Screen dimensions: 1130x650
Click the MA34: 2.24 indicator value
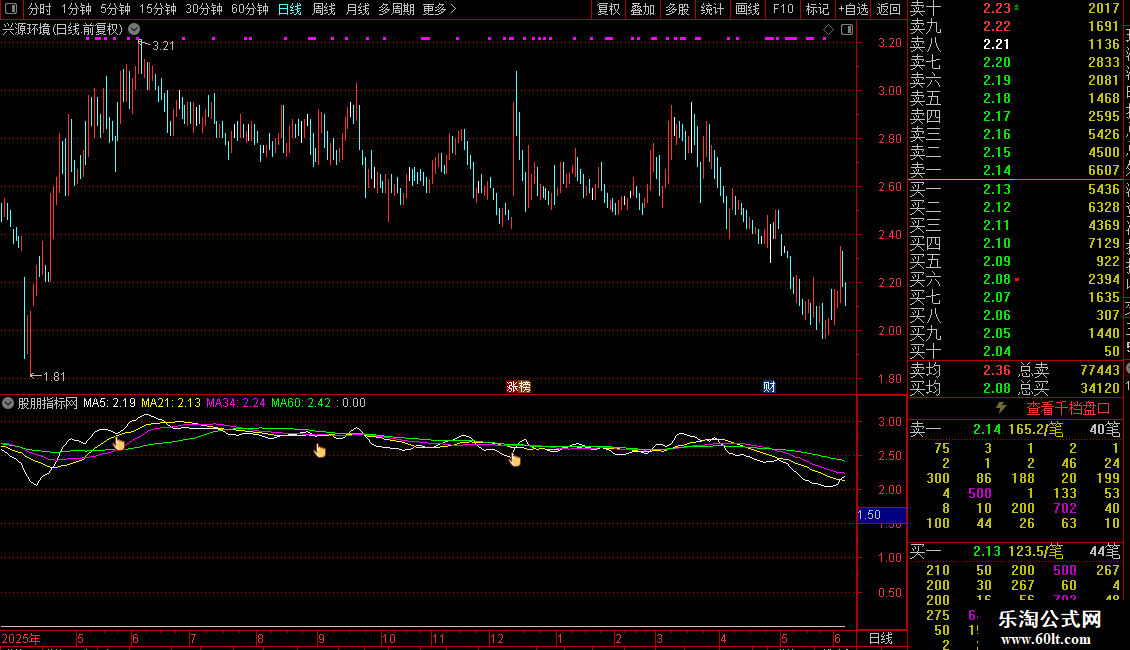[x=236, y=403]
